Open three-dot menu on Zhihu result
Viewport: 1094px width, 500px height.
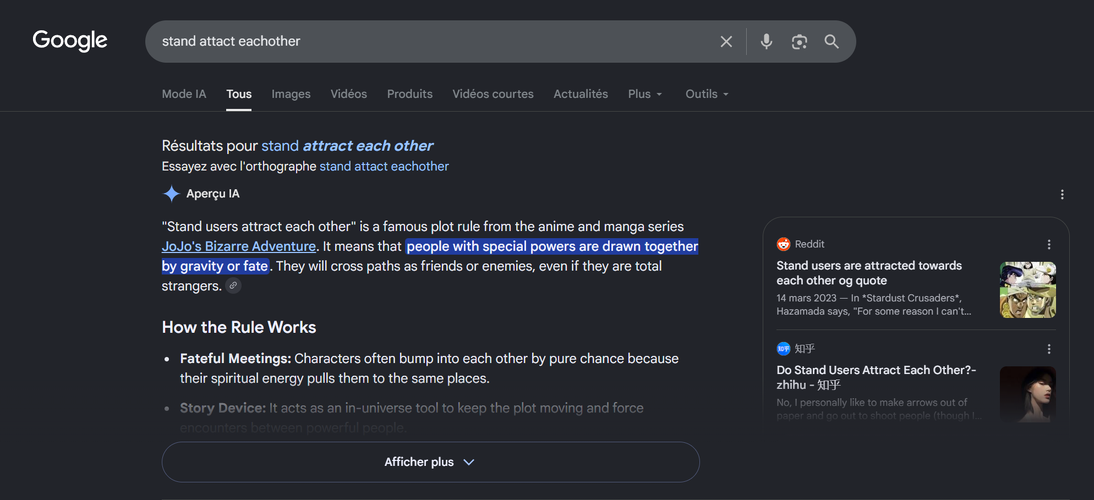point(1049,349)
